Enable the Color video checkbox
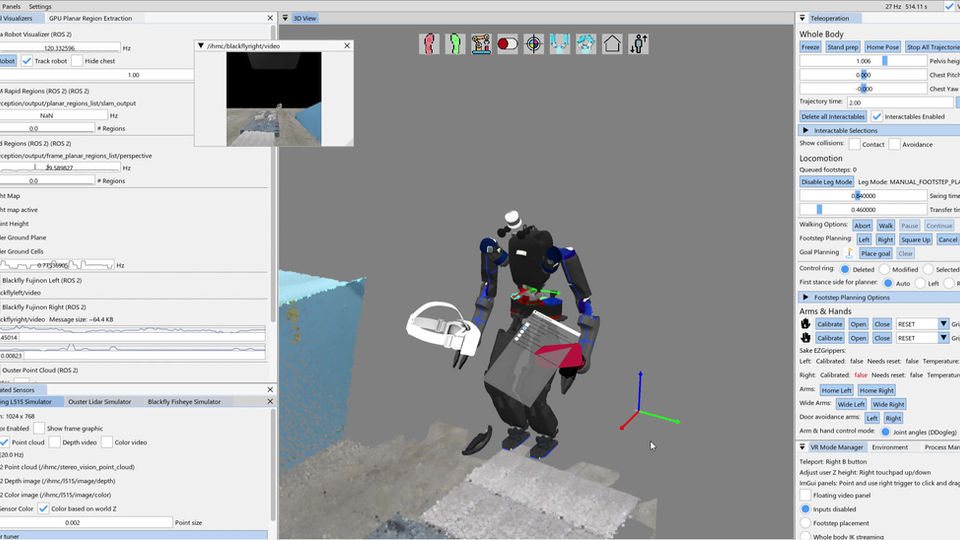This screenshot has height=540, width=960. [x=107, y=442]
